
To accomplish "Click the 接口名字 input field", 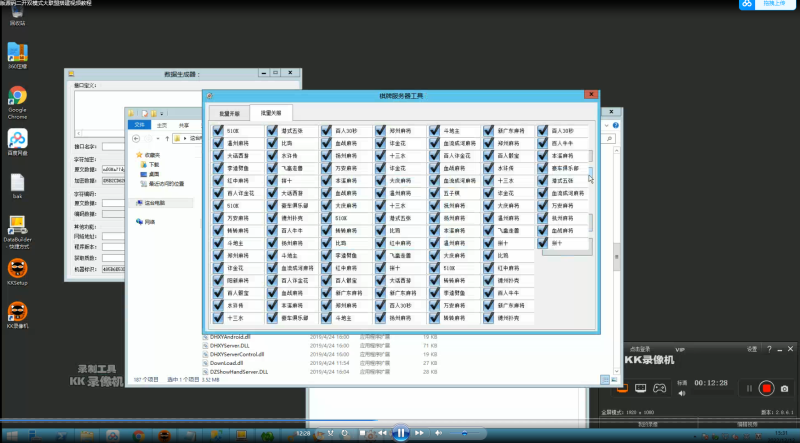I will tap(113, 146).
